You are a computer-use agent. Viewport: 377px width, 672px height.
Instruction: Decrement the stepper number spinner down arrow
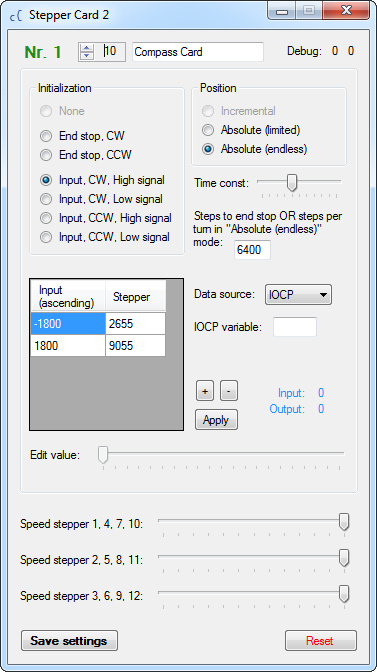[x=87, y=56]
